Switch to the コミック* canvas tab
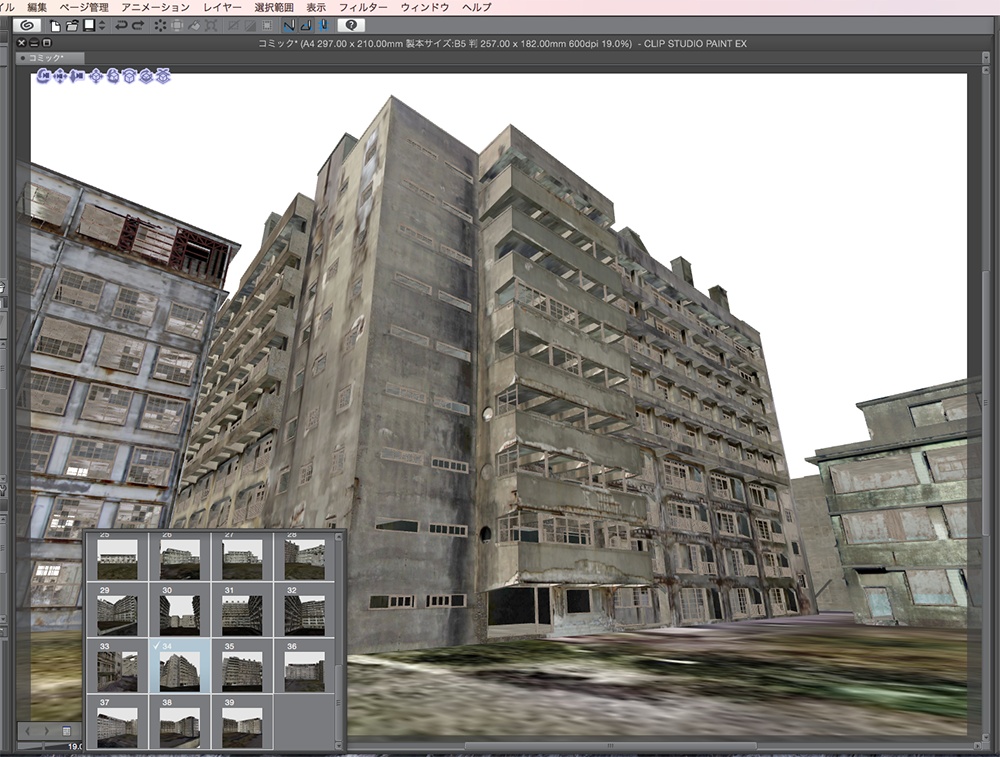Image resolution: width=1000 pixels, height=757 pixels. coord(50,58)
